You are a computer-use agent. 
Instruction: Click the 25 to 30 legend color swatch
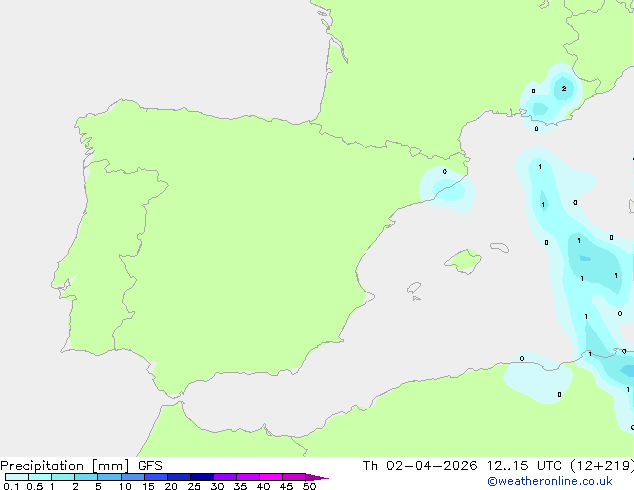(x=202, y=477)
